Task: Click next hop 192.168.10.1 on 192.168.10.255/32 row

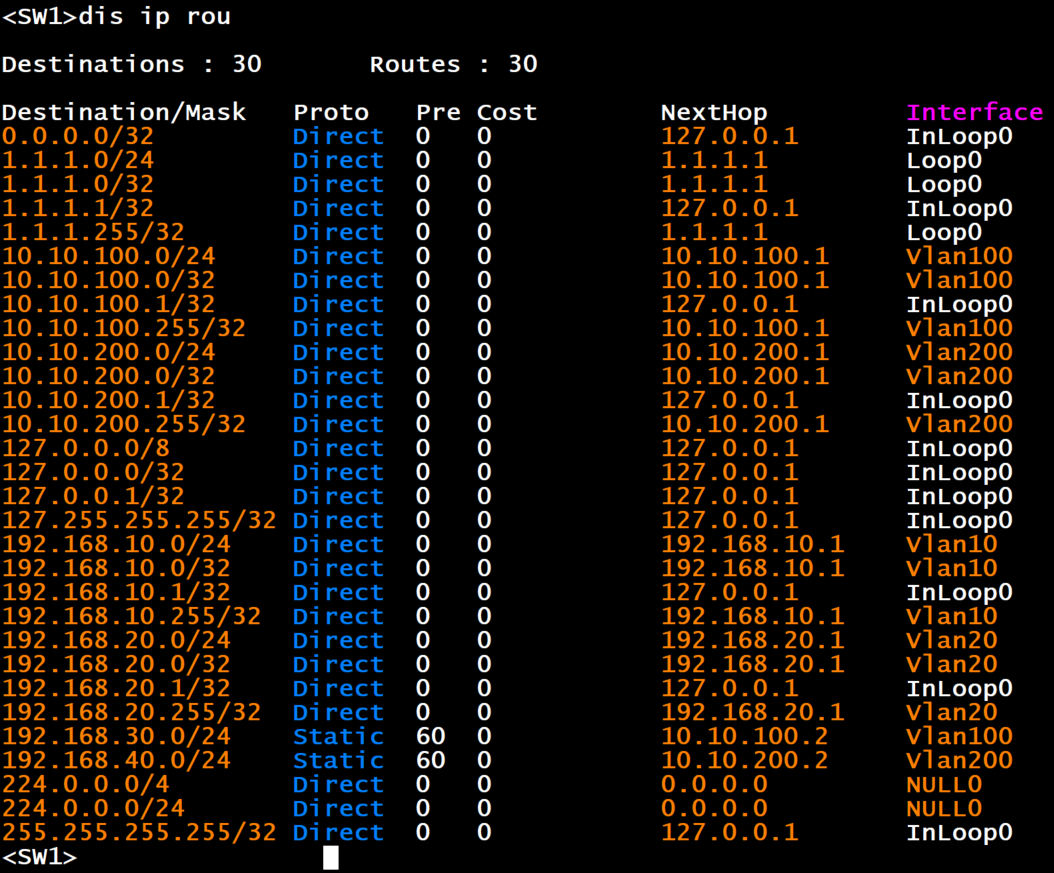Action: click(752, 617)
